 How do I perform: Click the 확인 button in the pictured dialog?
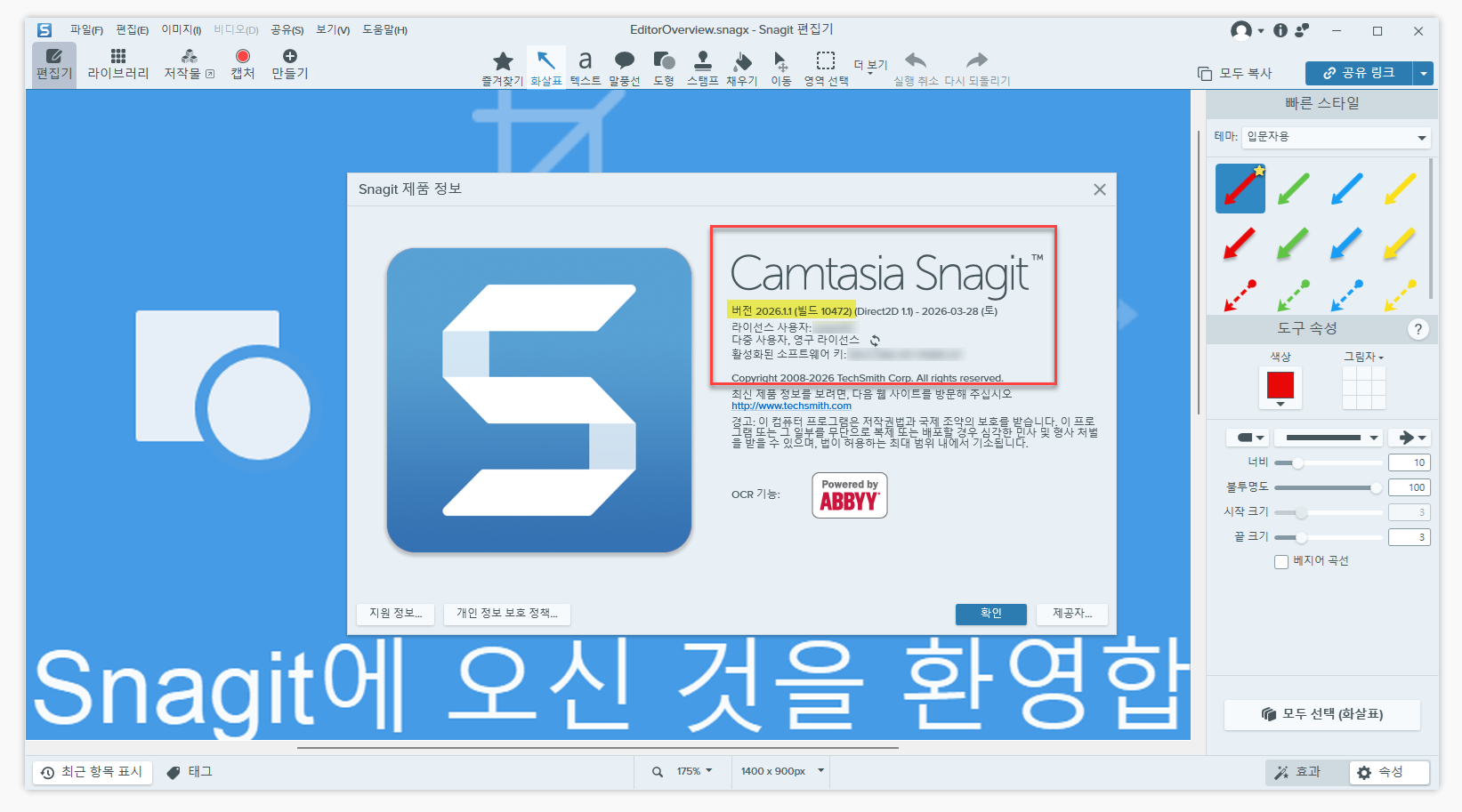990,614
